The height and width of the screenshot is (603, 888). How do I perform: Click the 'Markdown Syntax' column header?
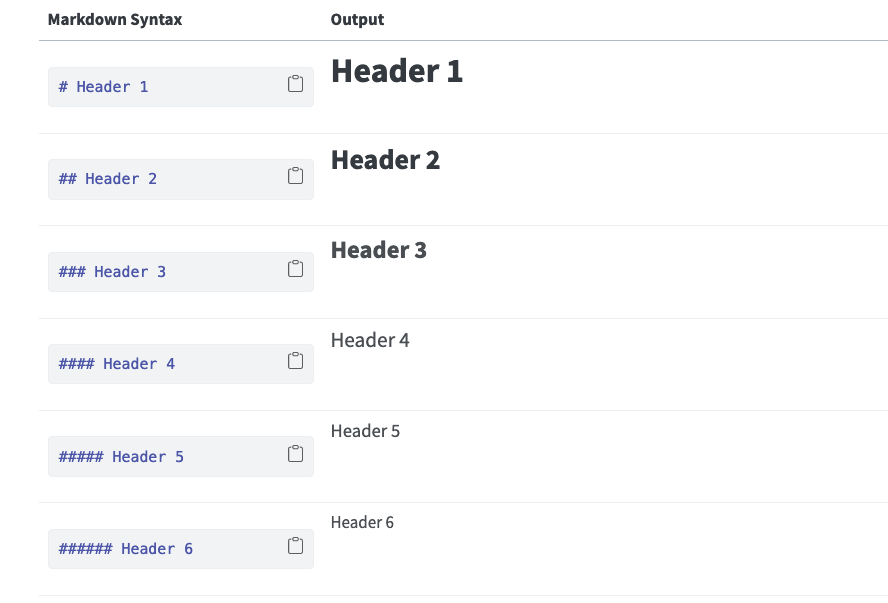tap(115, 20)
